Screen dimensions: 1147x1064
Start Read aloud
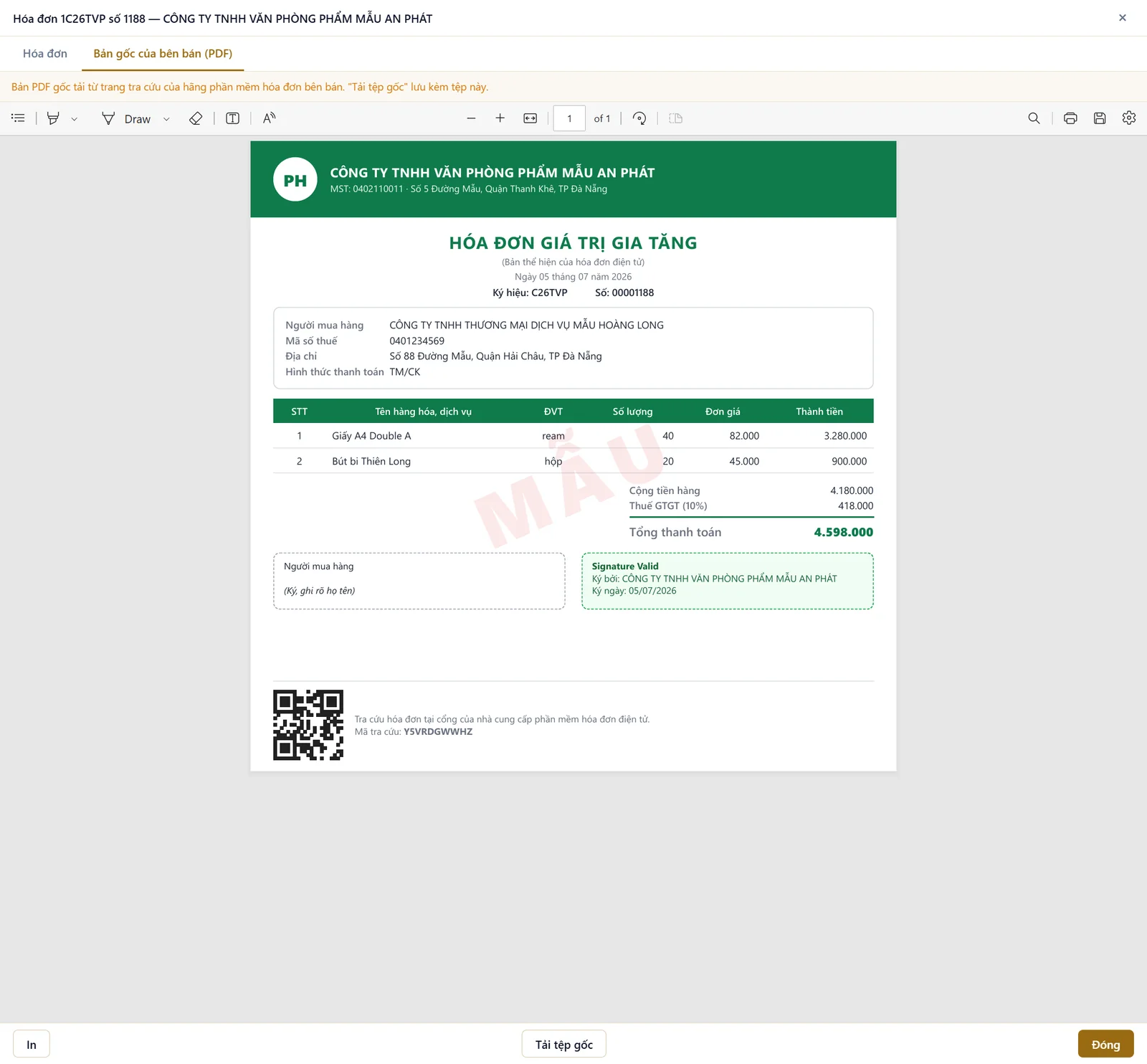pyautogui.click(x=270, y=118)
